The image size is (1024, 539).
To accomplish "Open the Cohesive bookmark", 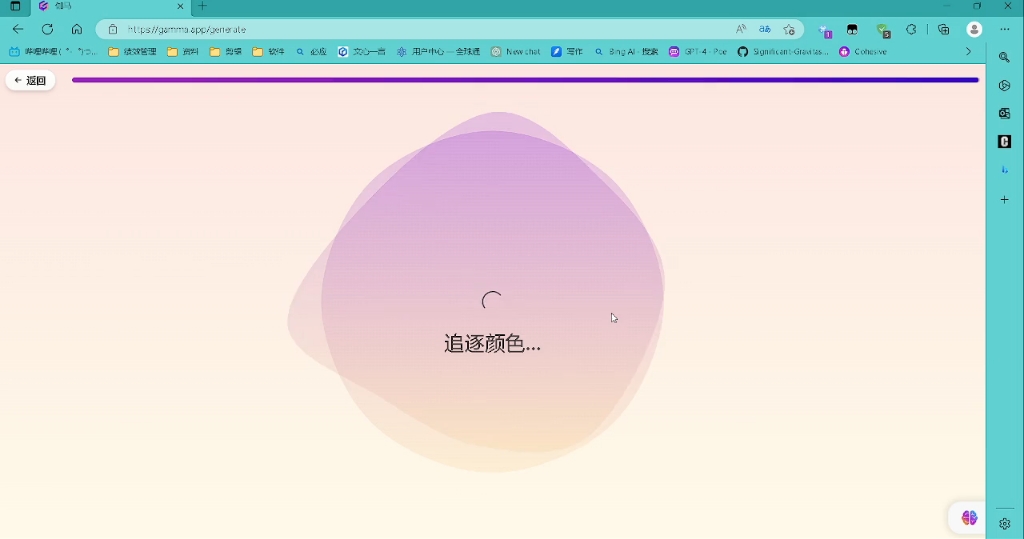I will [863, 52].
